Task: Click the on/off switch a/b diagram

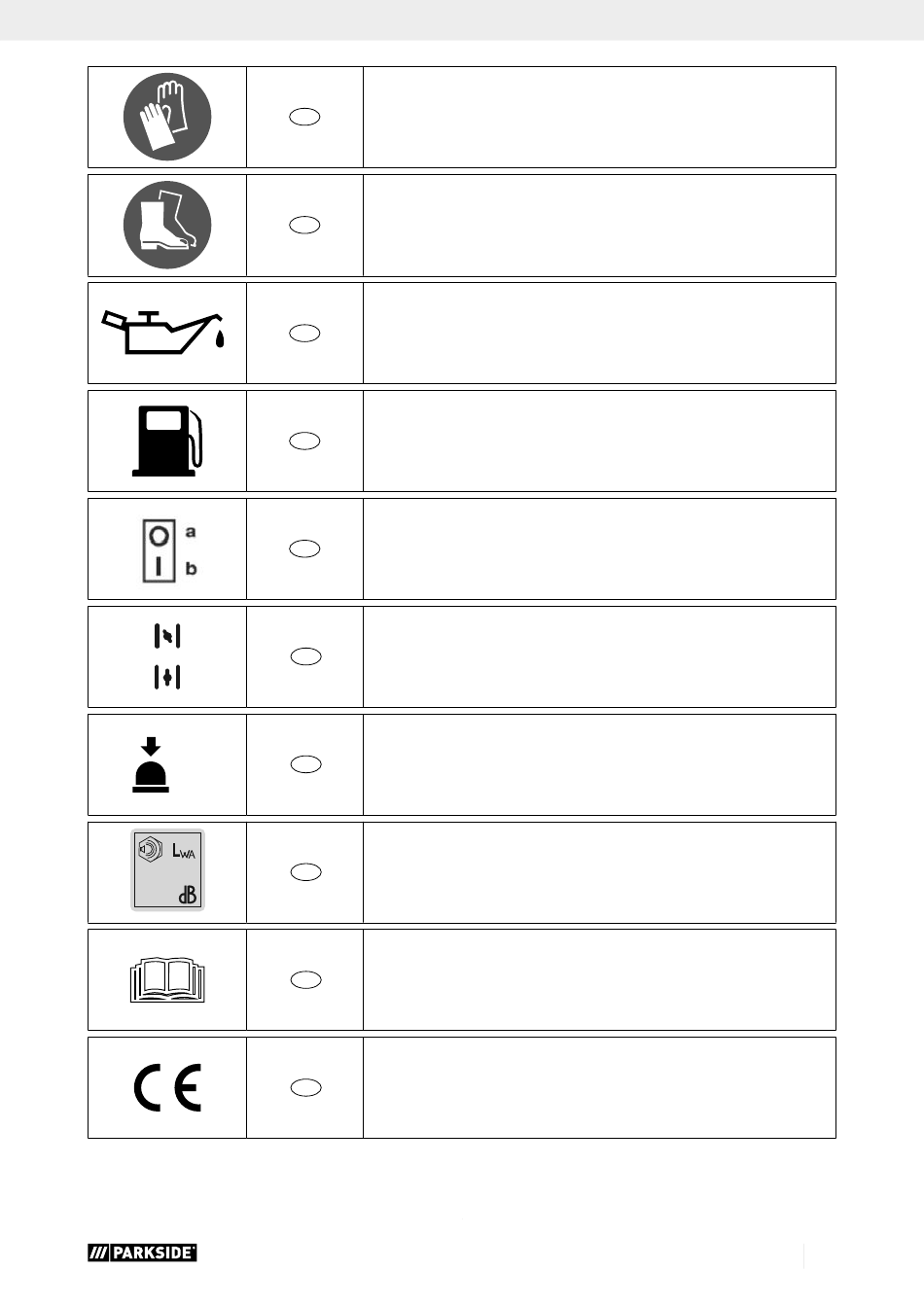Action: click(x=169, y=550)
